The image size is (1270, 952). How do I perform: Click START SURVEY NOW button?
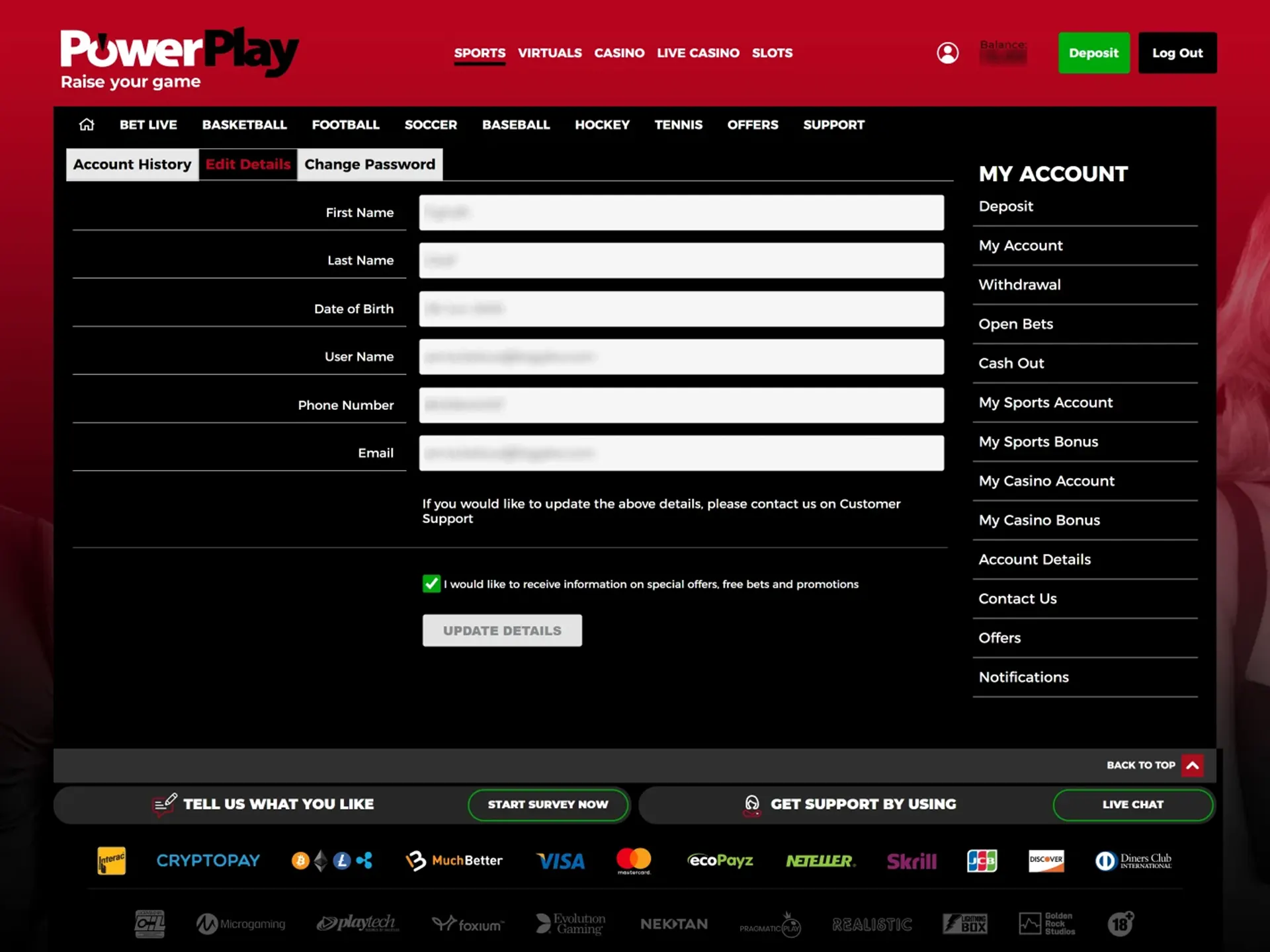548,805
